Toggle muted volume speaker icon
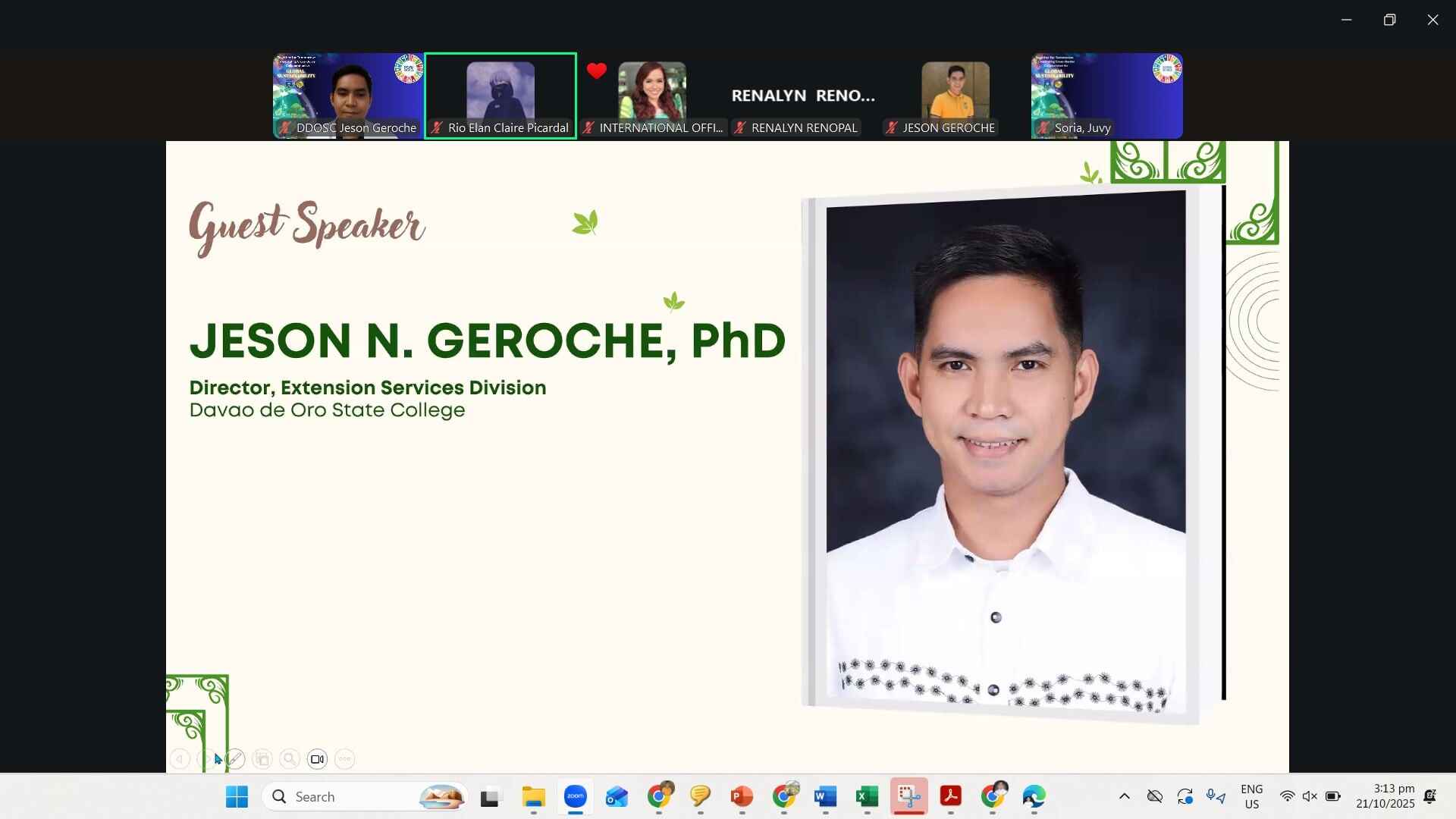Screen dimensions: 1456x819 point(1310,796)
